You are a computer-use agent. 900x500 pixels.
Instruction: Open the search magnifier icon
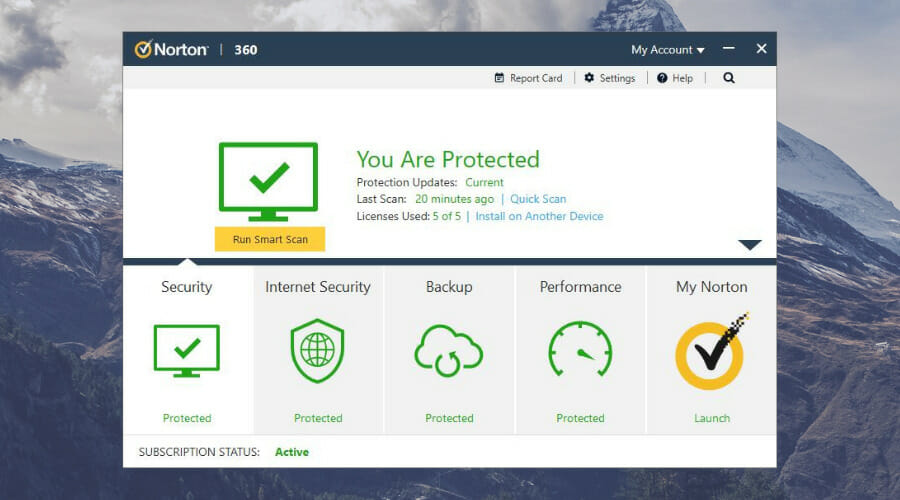point(728,77)
